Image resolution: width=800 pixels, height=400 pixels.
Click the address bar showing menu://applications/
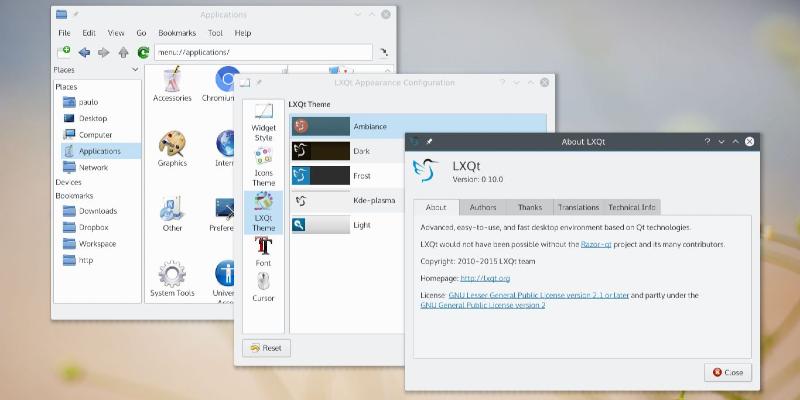[x=260, y=52]
